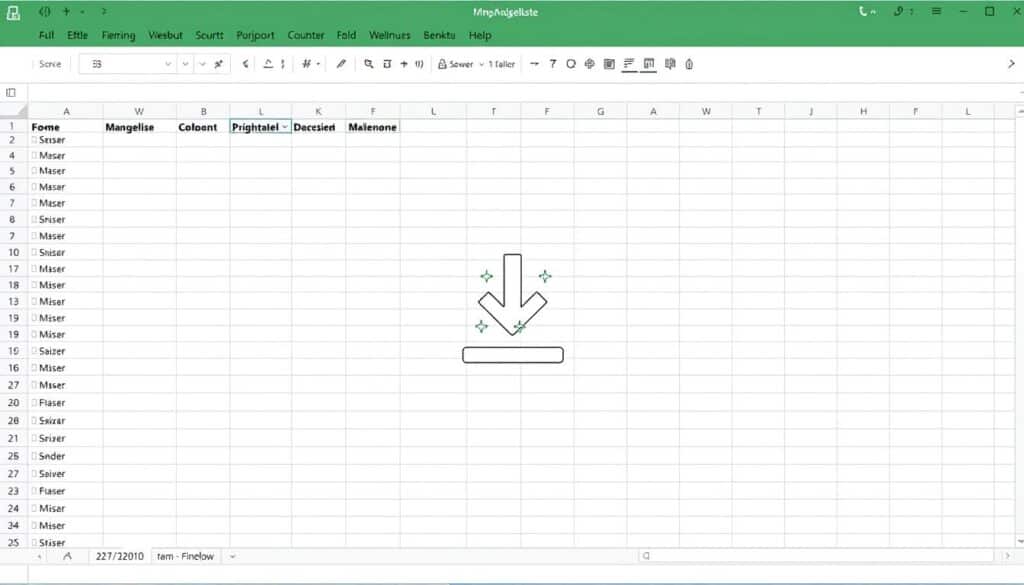1024x585 pixels.
Task: Open the Full menu
Action: tap(46, 35)
